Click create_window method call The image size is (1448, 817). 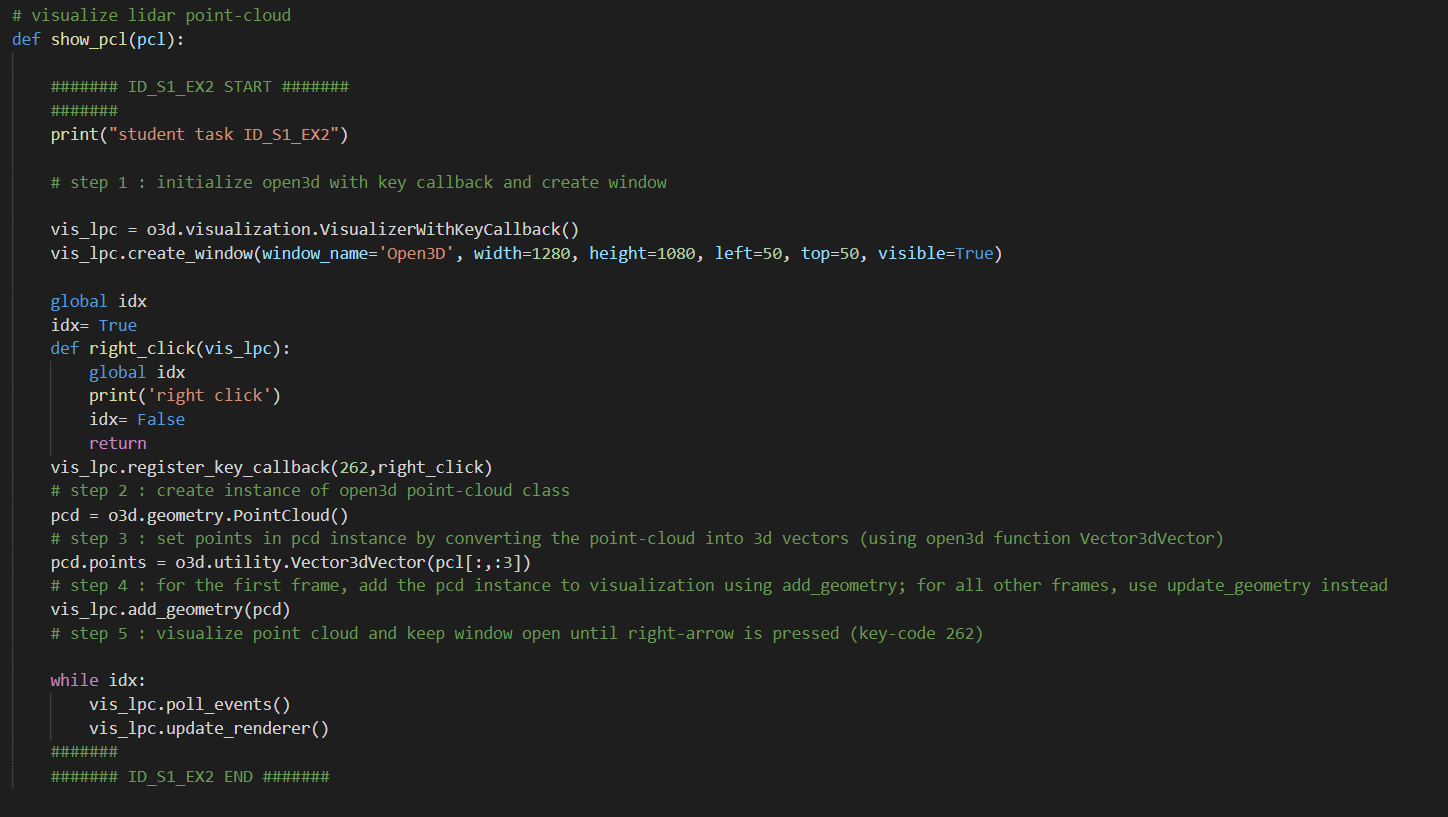190,254
